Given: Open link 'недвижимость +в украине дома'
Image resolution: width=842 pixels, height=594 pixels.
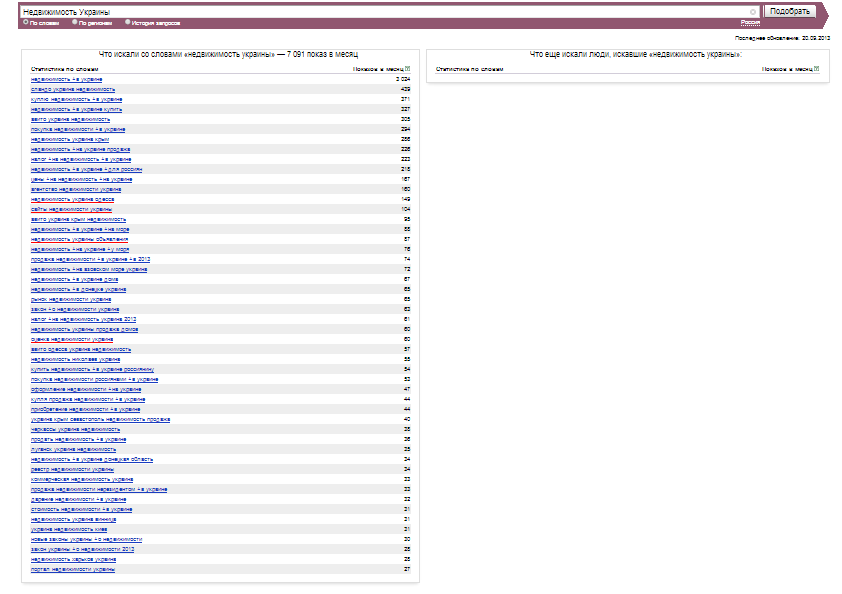Looking at the screenshot, I should coord(75,280).
